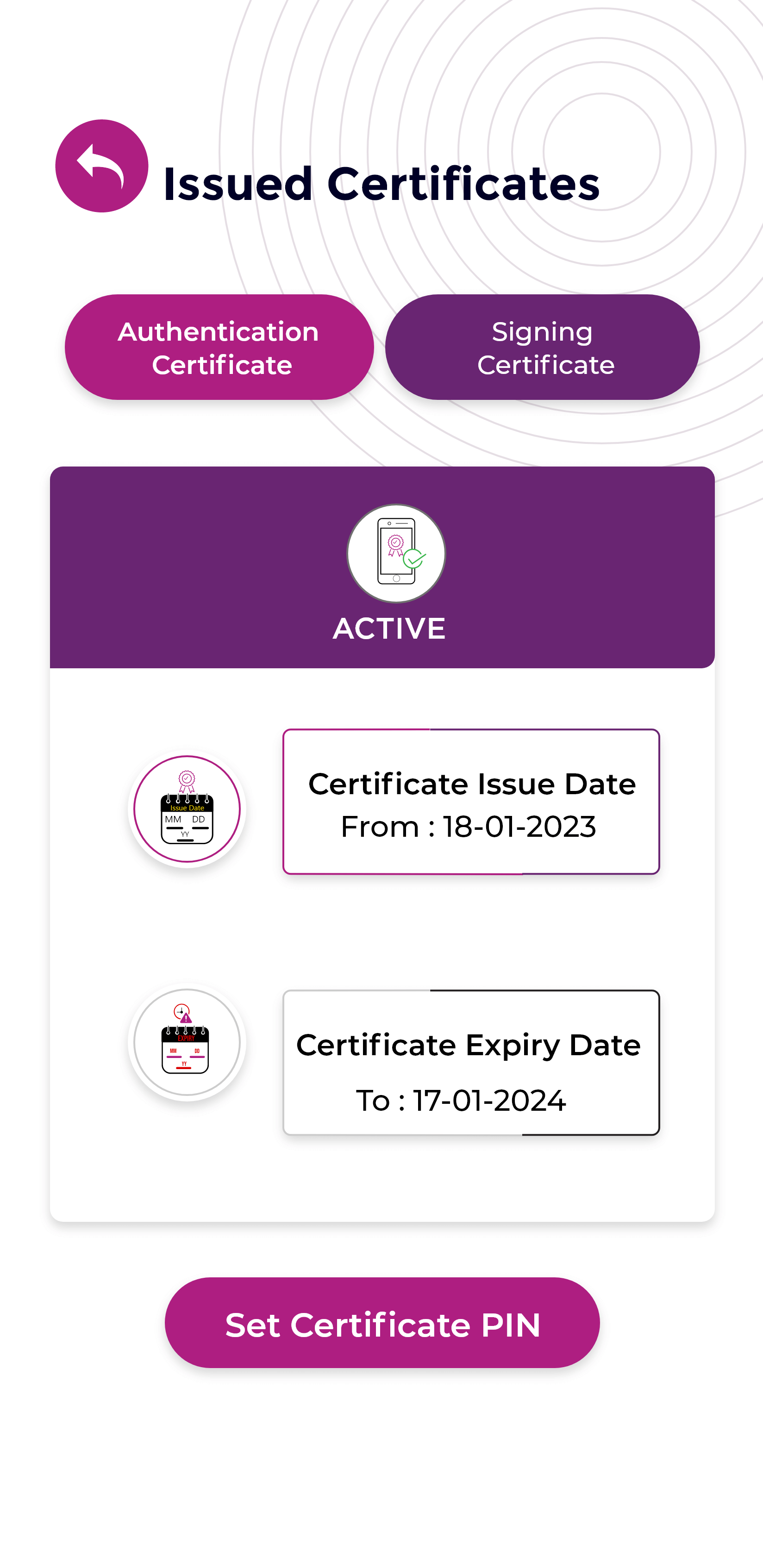The image size is (763, 1568).
Task: Click the warning triangle on the expiry icon
Action: (186, 1017)
